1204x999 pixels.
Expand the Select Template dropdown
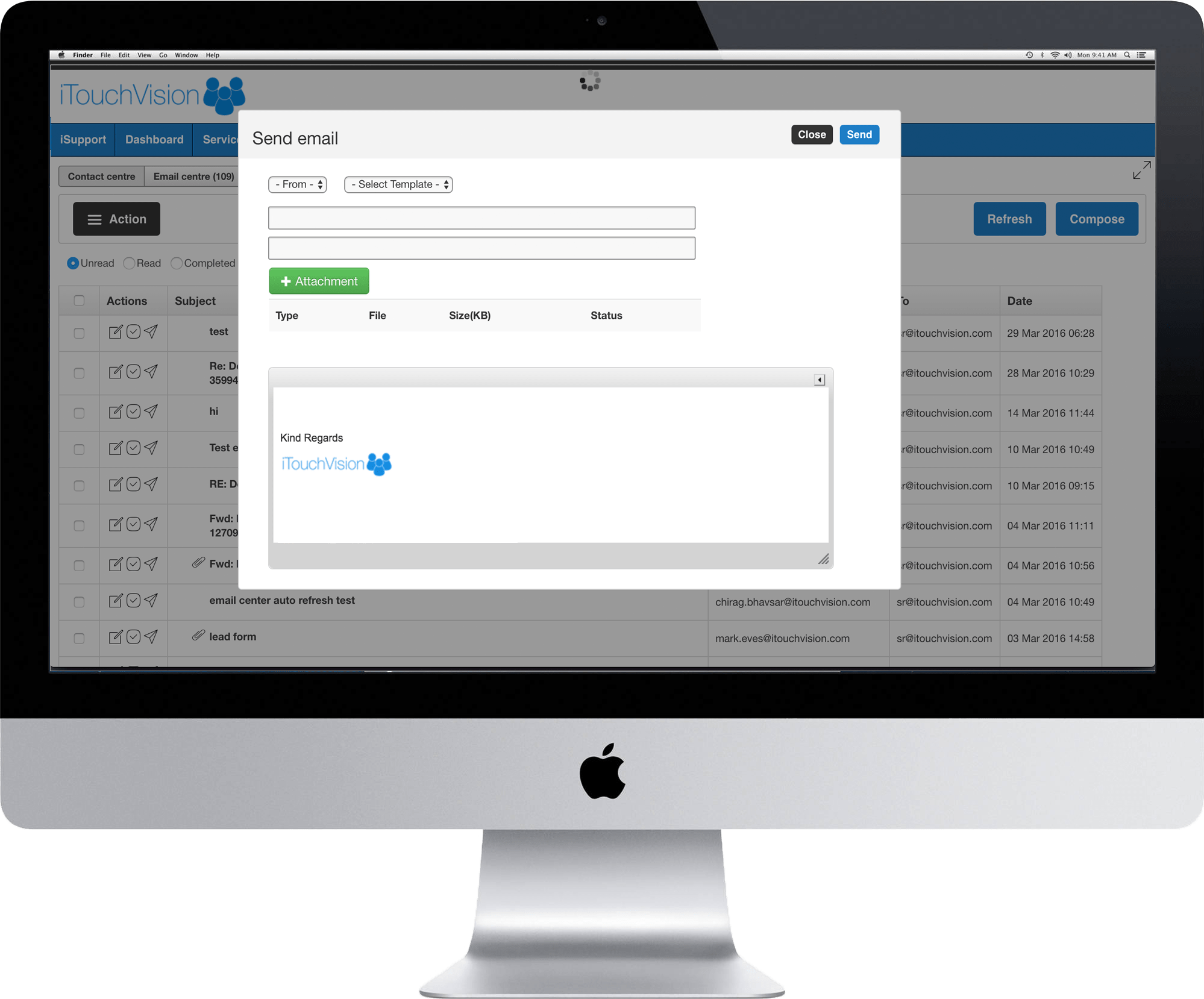pos(398,184)
